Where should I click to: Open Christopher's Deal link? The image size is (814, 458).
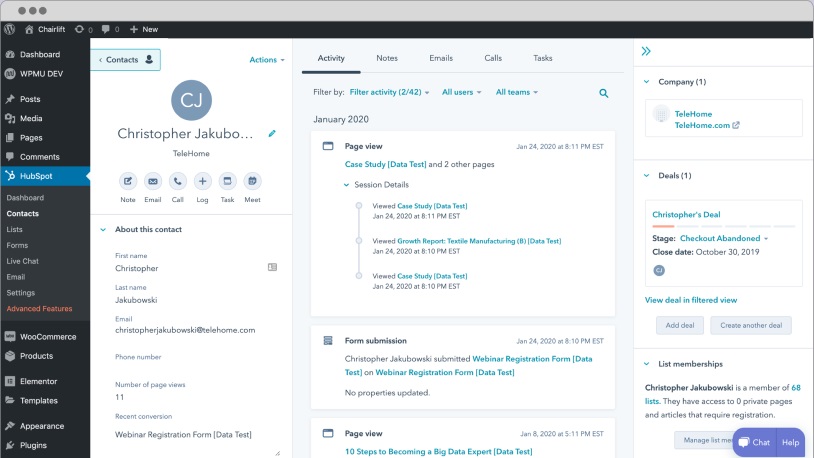pos(686,214)
